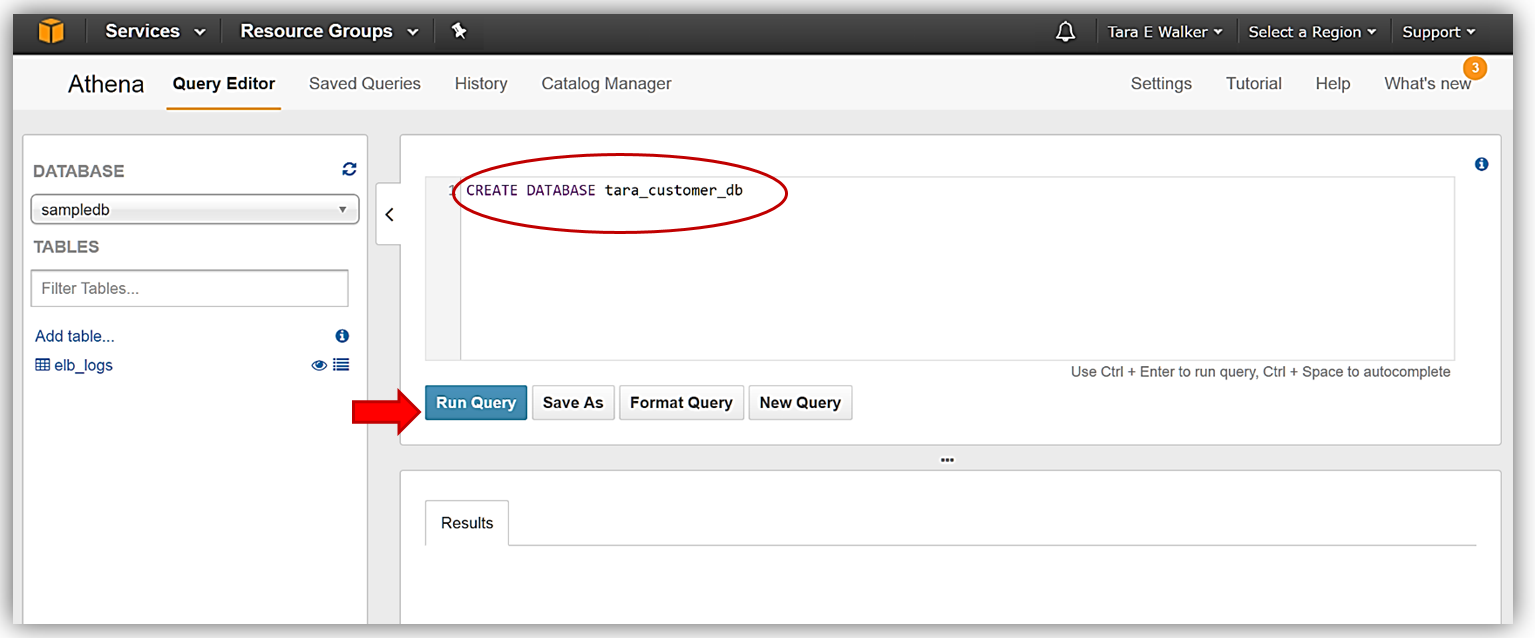The image size is (1535, 638).
Task: Click the pushpin shortcut icon
Action: pyautogui.click(x=459, y=31)
